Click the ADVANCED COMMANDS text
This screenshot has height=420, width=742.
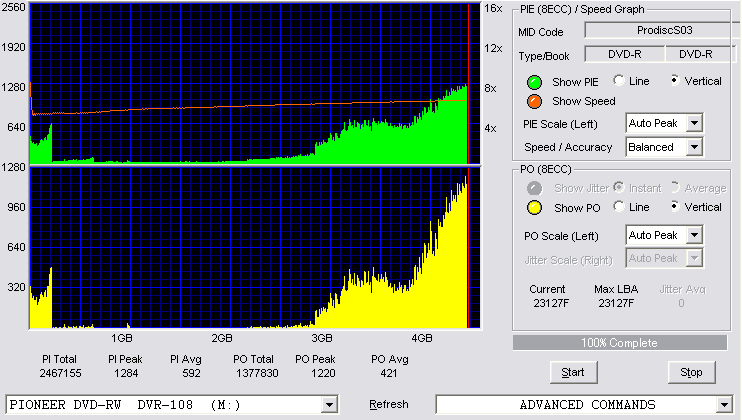(x=587, y=405)
